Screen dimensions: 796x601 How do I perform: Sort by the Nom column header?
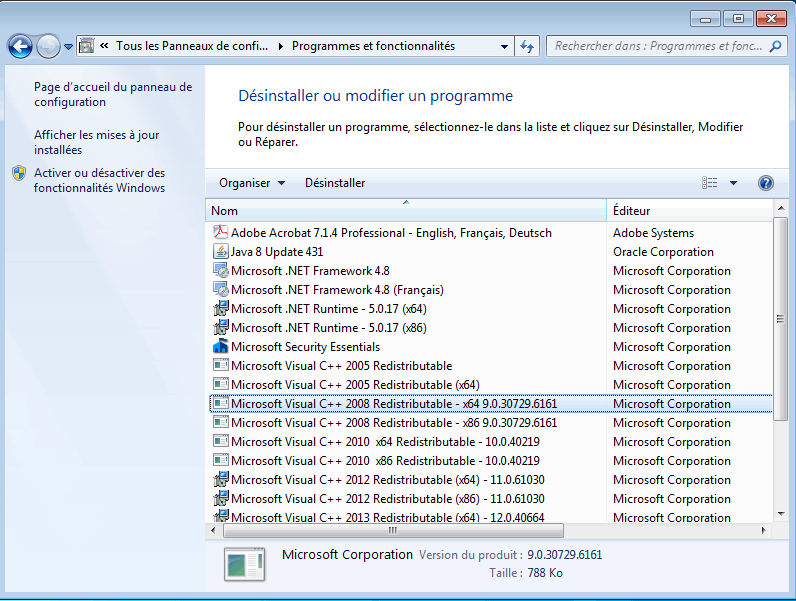tap(406, 211)
